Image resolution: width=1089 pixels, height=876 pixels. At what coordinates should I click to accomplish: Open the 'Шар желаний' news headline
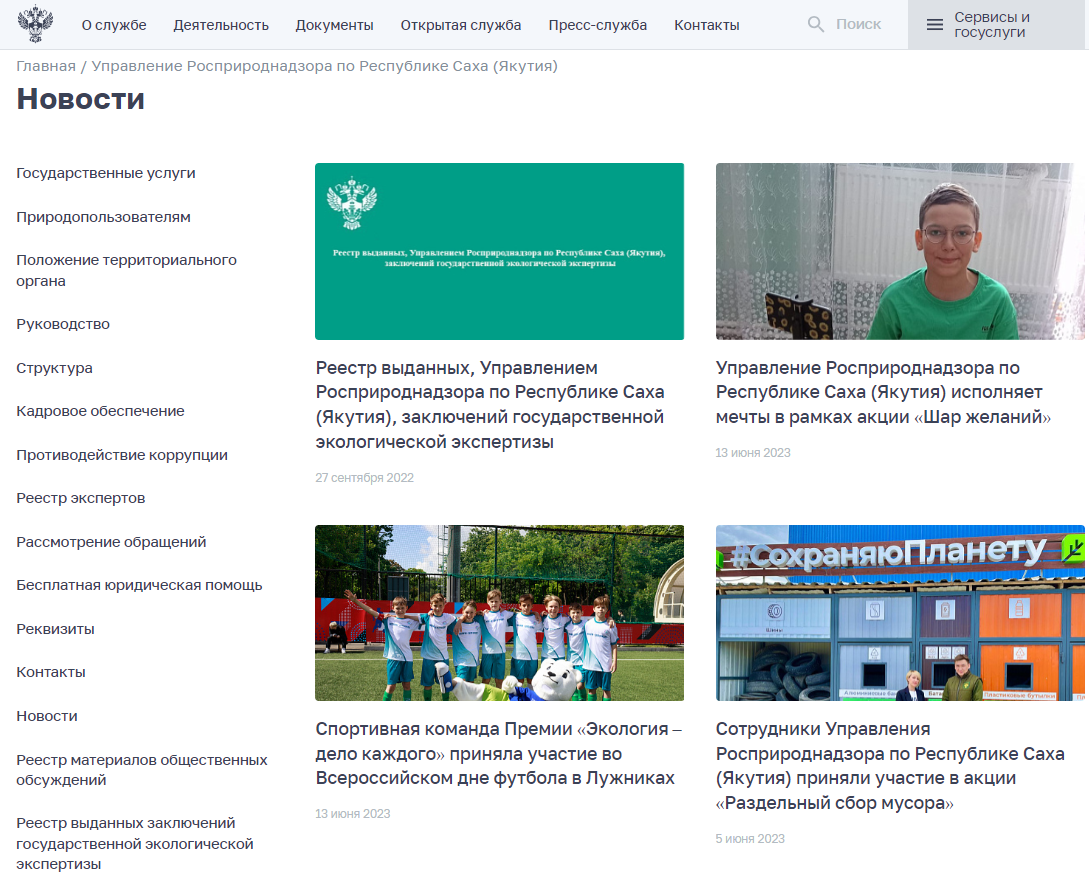tap(883, 392)
